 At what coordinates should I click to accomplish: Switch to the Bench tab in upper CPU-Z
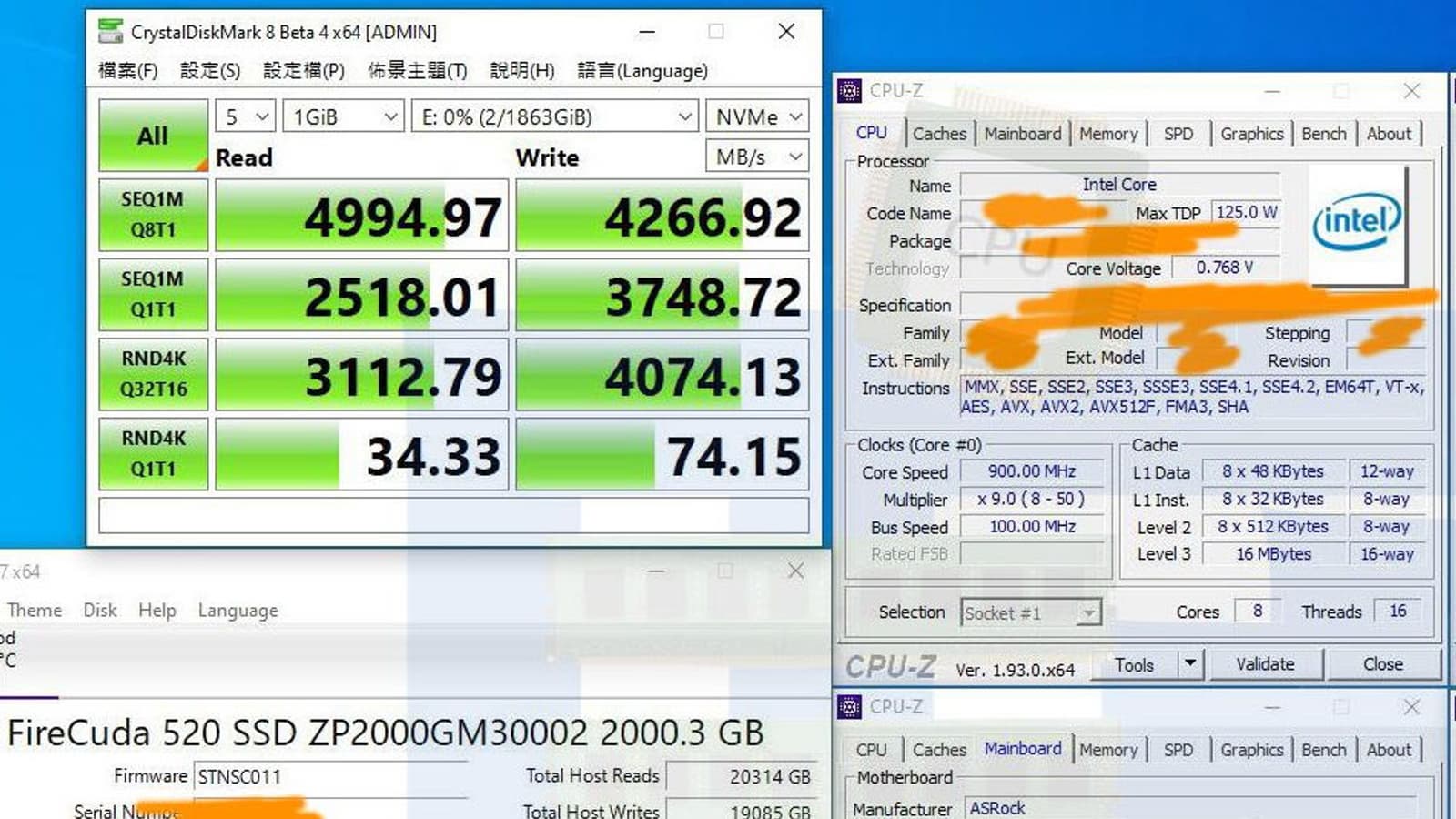pyautogui.click(x=1324, y=134)
